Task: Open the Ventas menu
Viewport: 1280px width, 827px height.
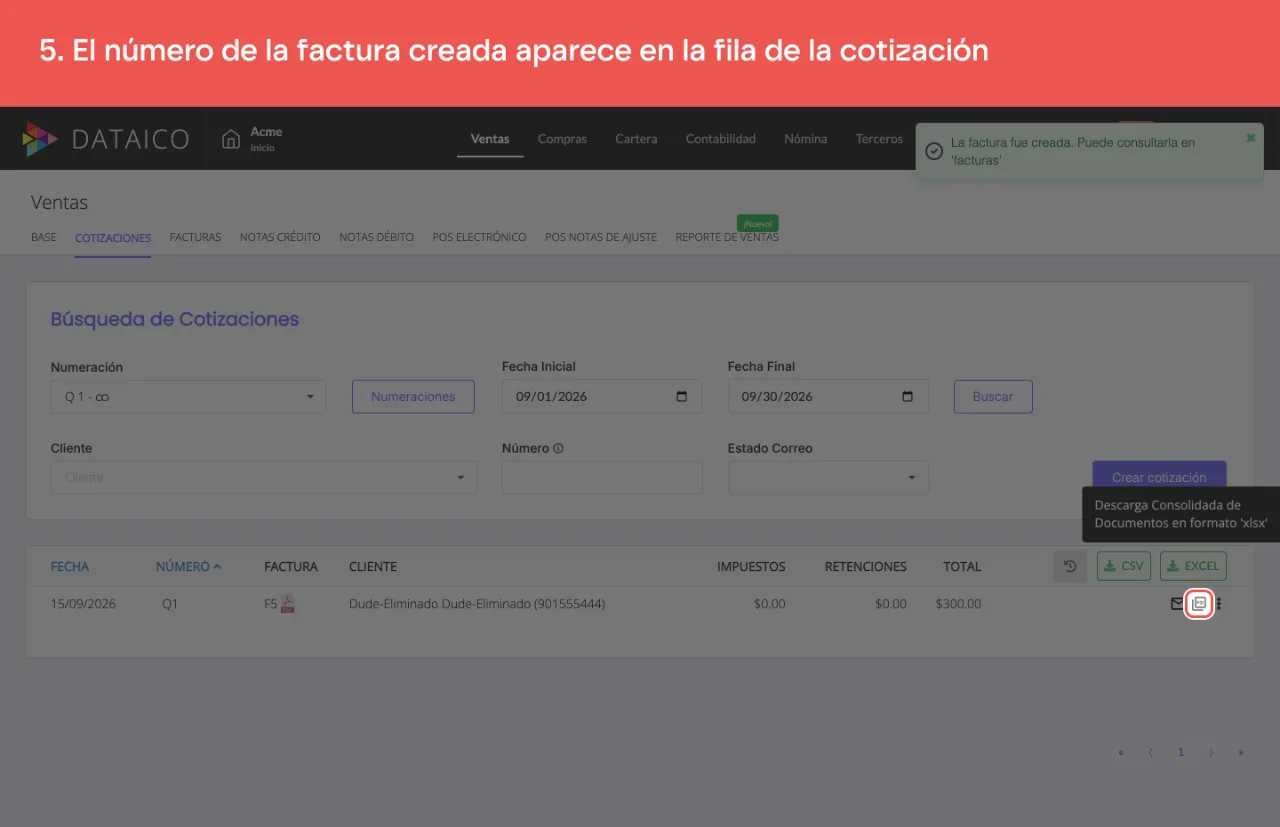Action: click(490, 139)
